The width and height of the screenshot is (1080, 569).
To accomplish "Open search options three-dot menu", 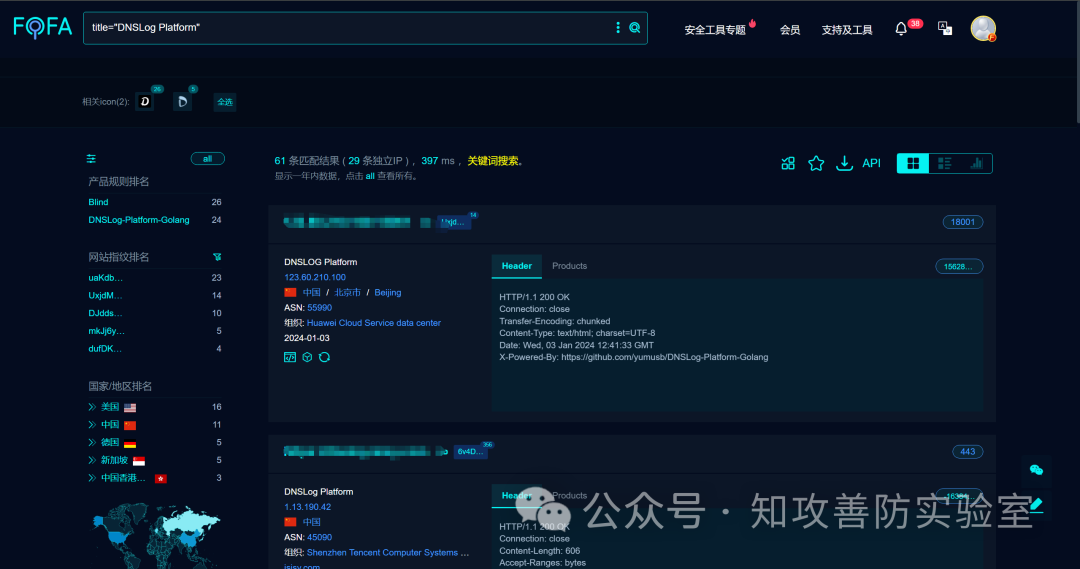I will (618, 28).
